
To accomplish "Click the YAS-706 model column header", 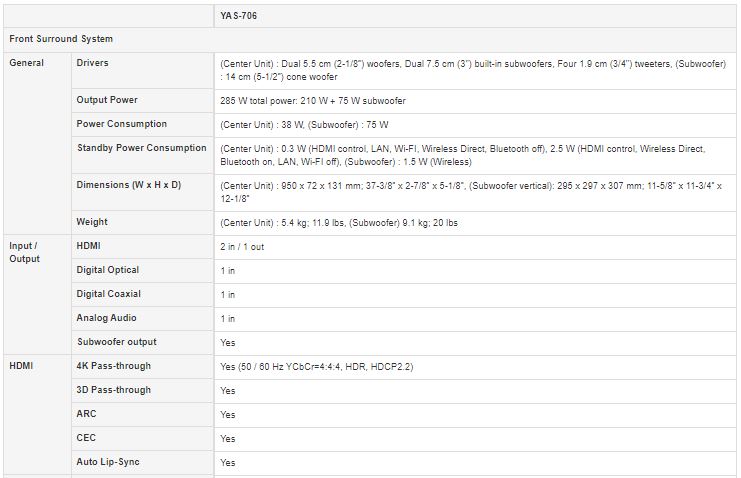I will point(238,16).
